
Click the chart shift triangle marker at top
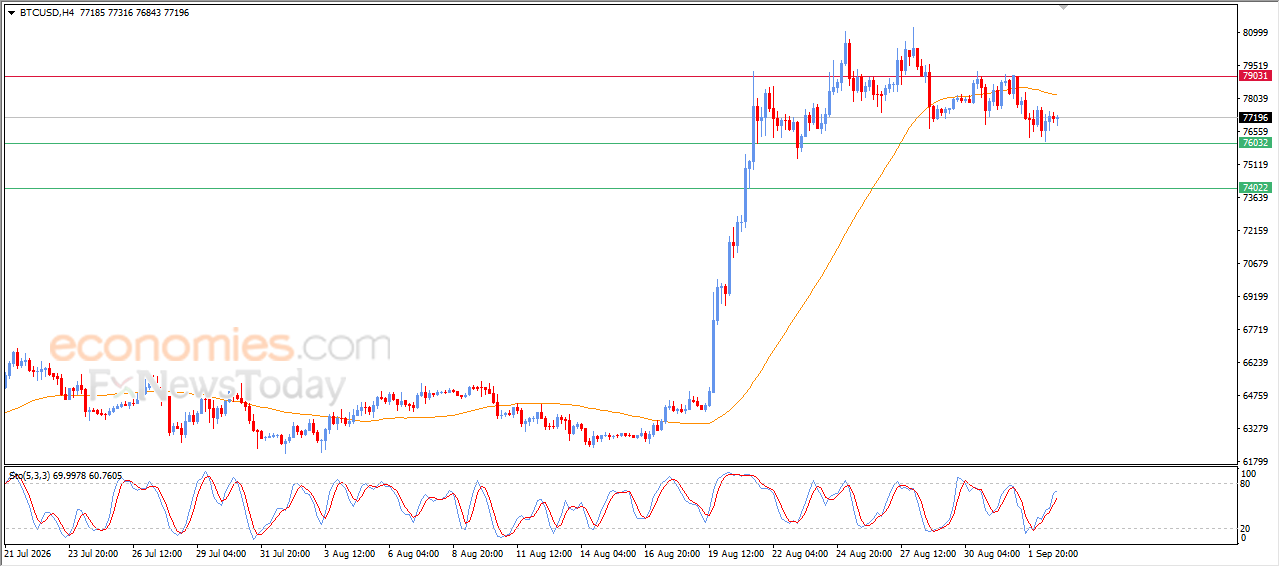pyautogui.click(x=1064, y=8)
